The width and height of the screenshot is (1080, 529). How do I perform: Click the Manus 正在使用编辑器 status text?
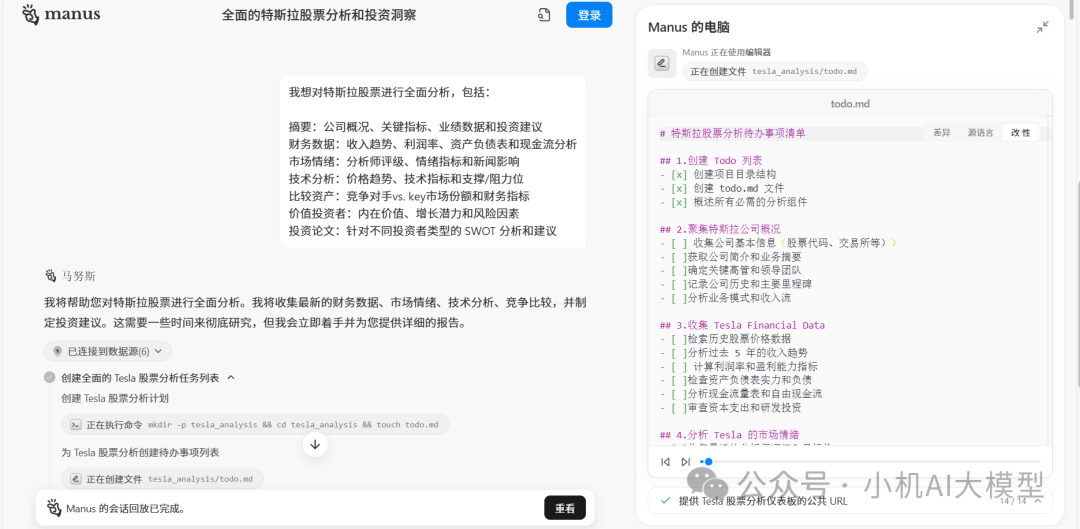727,52
